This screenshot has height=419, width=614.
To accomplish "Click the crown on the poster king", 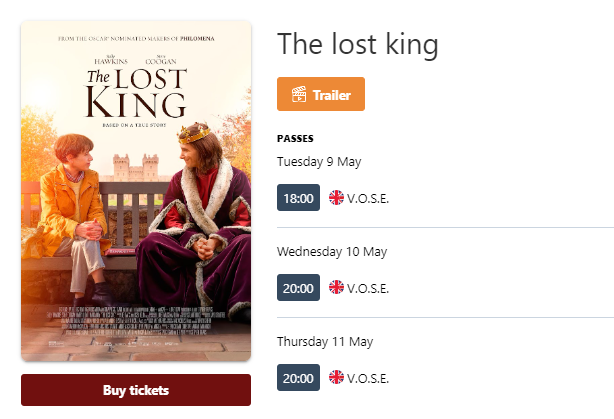I will (x=194, y=133).
